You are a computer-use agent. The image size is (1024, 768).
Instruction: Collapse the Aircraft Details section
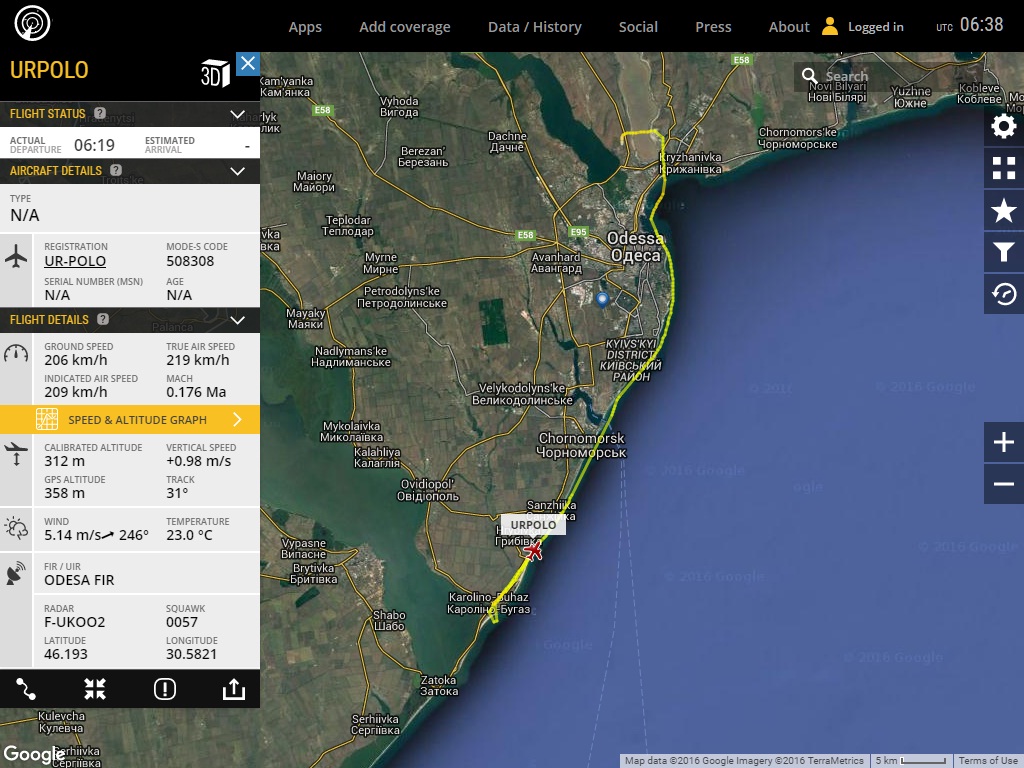click(237, 171)
